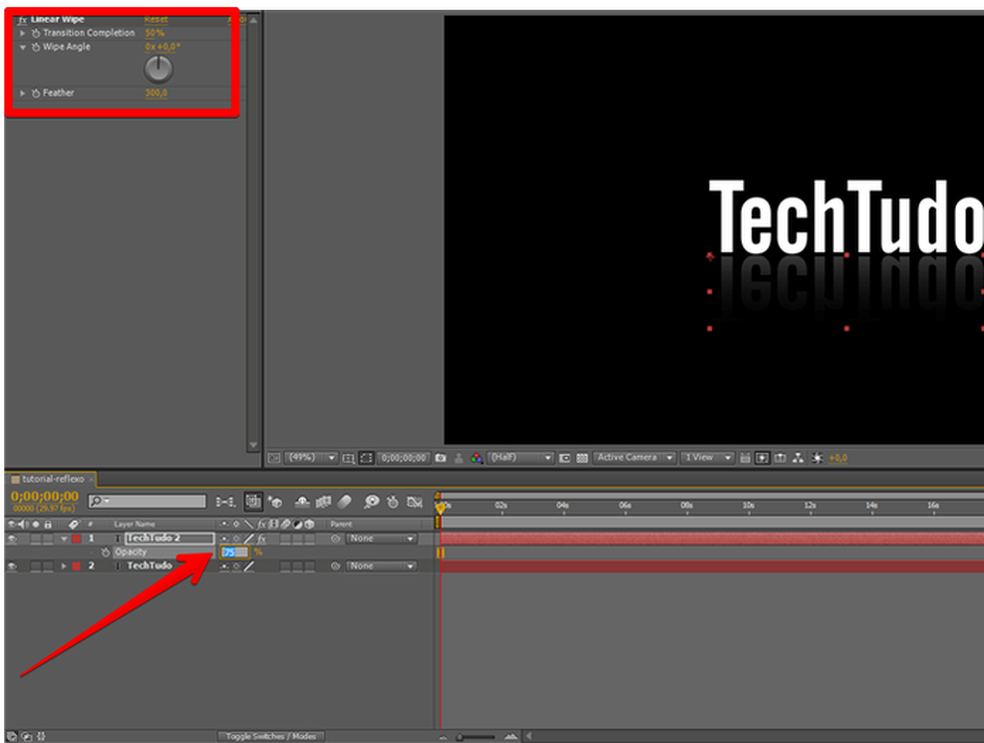Click the auto-keyframe stopwatch icon
Image resolution: width=984 pixels, height=743 pixels.
(x=393, y=502)
